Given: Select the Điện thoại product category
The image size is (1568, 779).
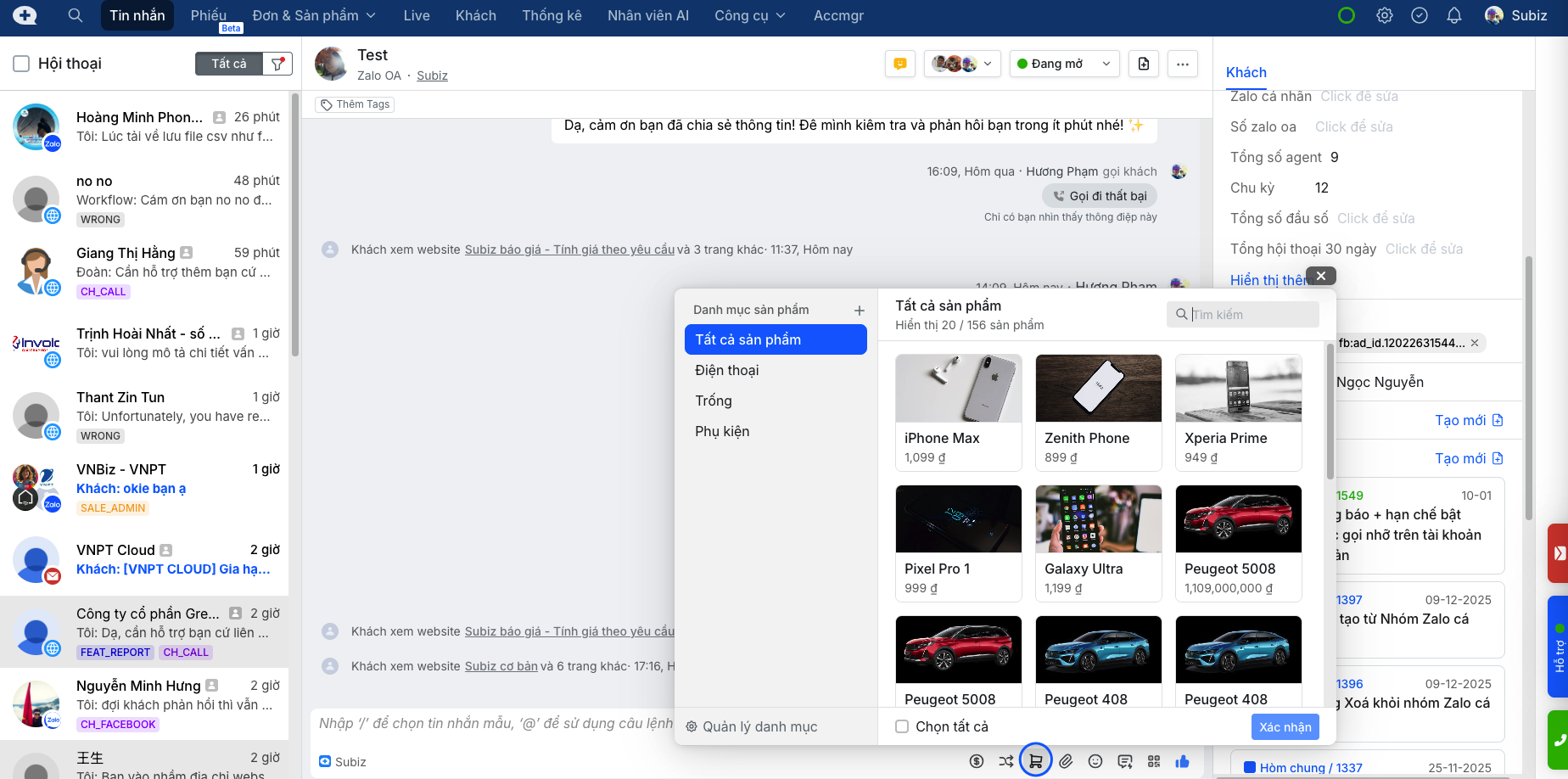Looking at the screenshot, I should (726, 370).
